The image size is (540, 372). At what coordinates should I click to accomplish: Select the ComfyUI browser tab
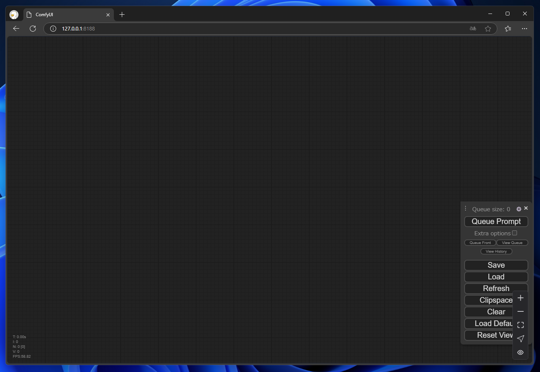coord(68,14)
